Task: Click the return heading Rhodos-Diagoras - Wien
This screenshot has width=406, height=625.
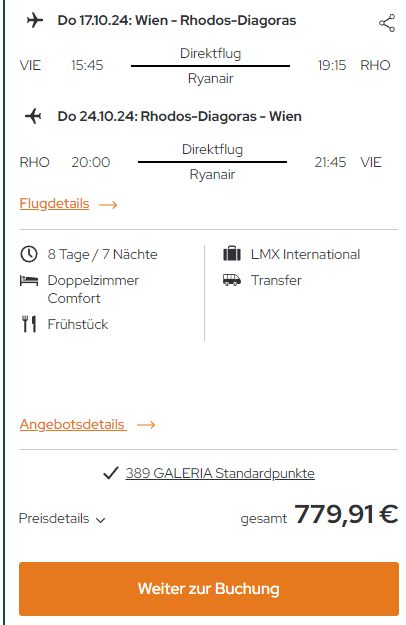Action: click(221, 116)
